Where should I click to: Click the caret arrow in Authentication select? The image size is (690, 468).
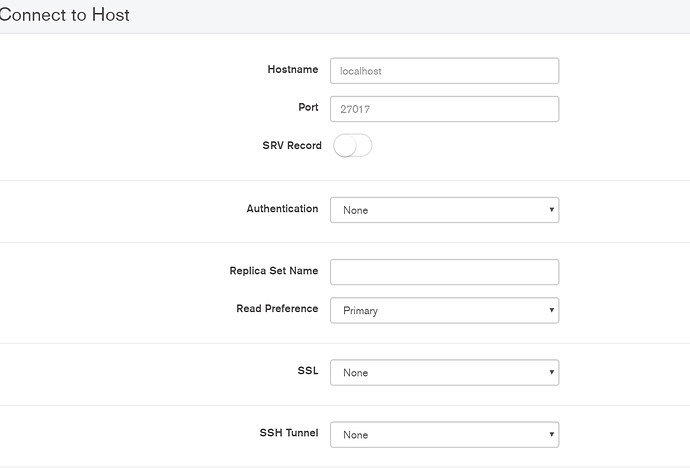tap(551, 210)
